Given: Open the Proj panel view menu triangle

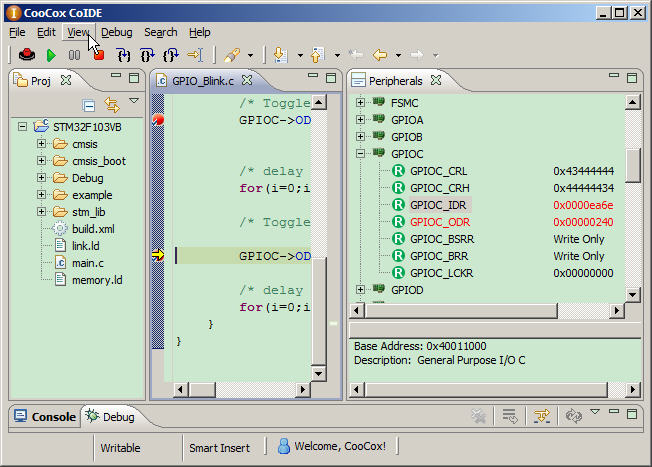Looking at the screenshot, I should (x=134, y=101).
